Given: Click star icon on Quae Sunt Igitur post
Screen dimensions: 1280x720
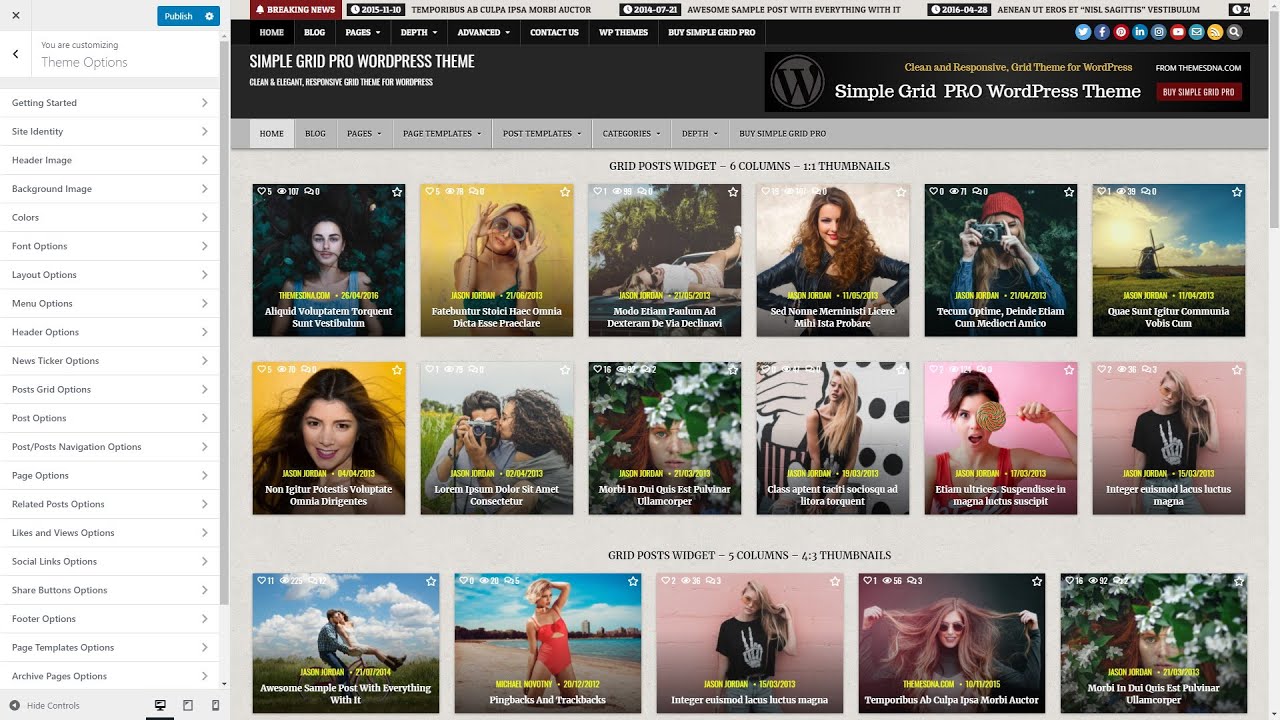Looking at the screenshot, I should click(x=1236, y=192).
